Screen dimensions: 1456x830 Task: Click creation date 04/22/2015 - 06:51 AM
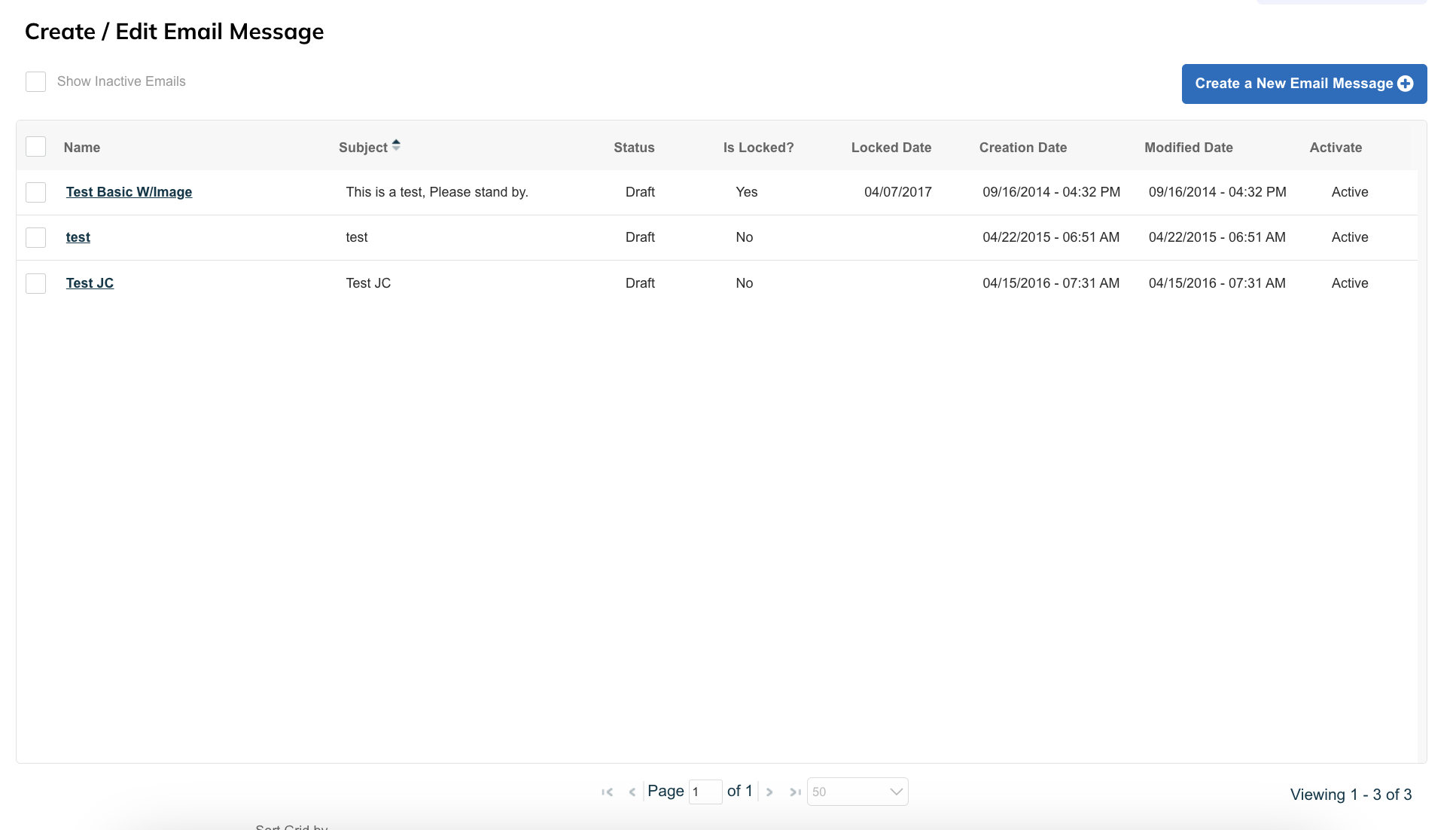tap(1051, 237)
